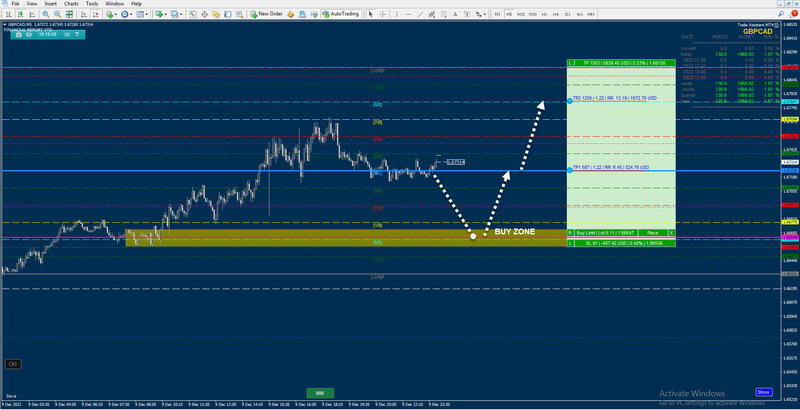Open the File menu
Screen dimensions: 800x410
click(x=15, y=3)
